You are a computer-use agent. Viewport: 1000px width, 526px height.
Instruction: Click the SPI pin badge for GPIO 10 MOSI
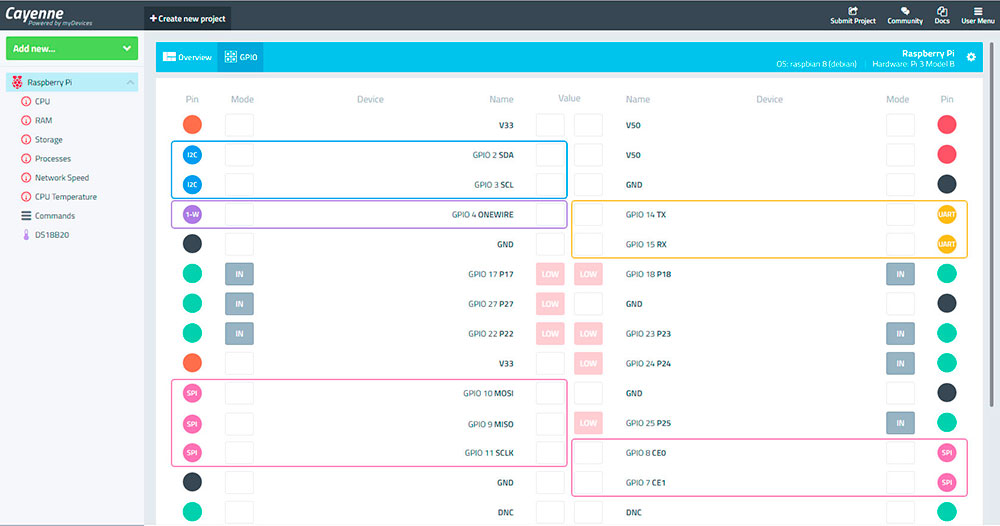pos(193,393)
